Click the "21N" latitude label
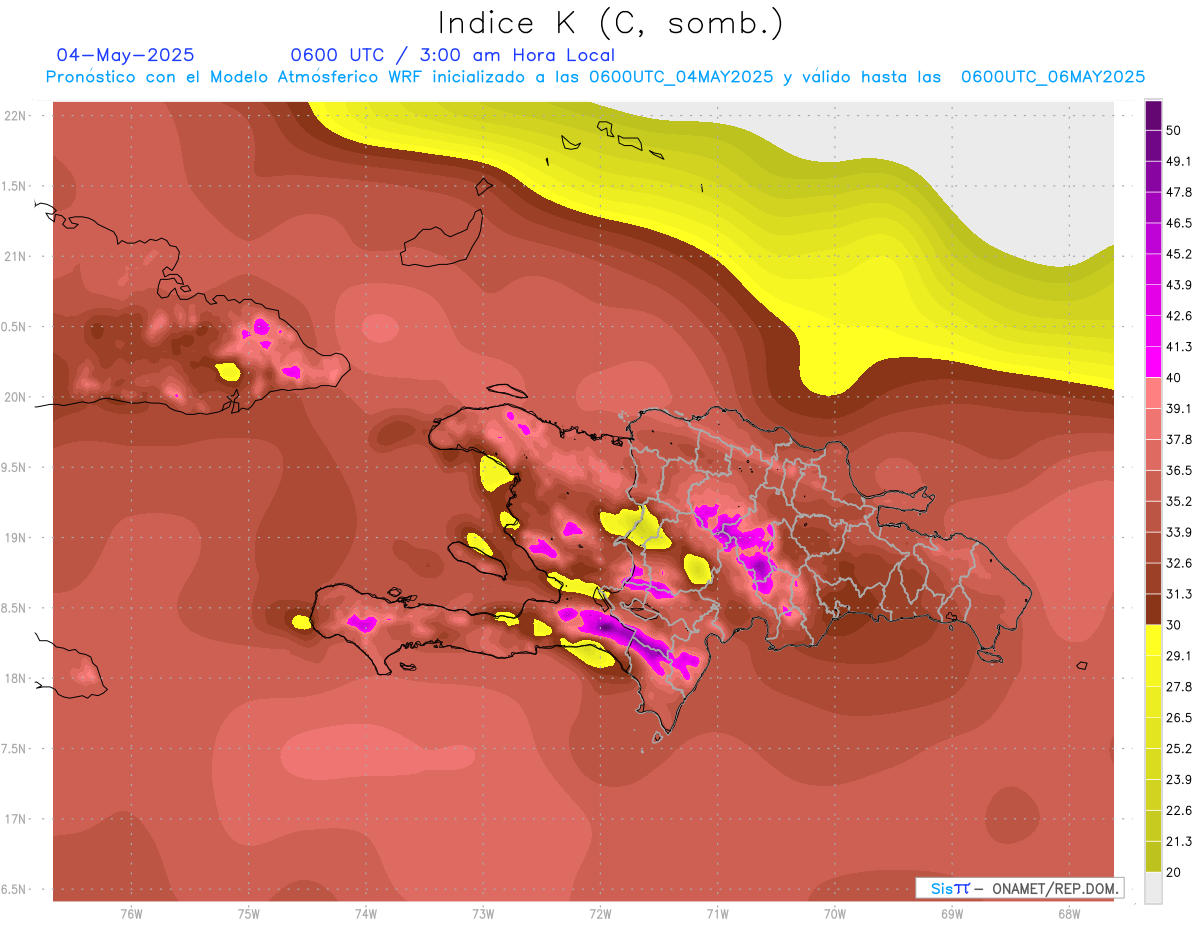Viewport: 1200px width, 927px height. (15, 256)
